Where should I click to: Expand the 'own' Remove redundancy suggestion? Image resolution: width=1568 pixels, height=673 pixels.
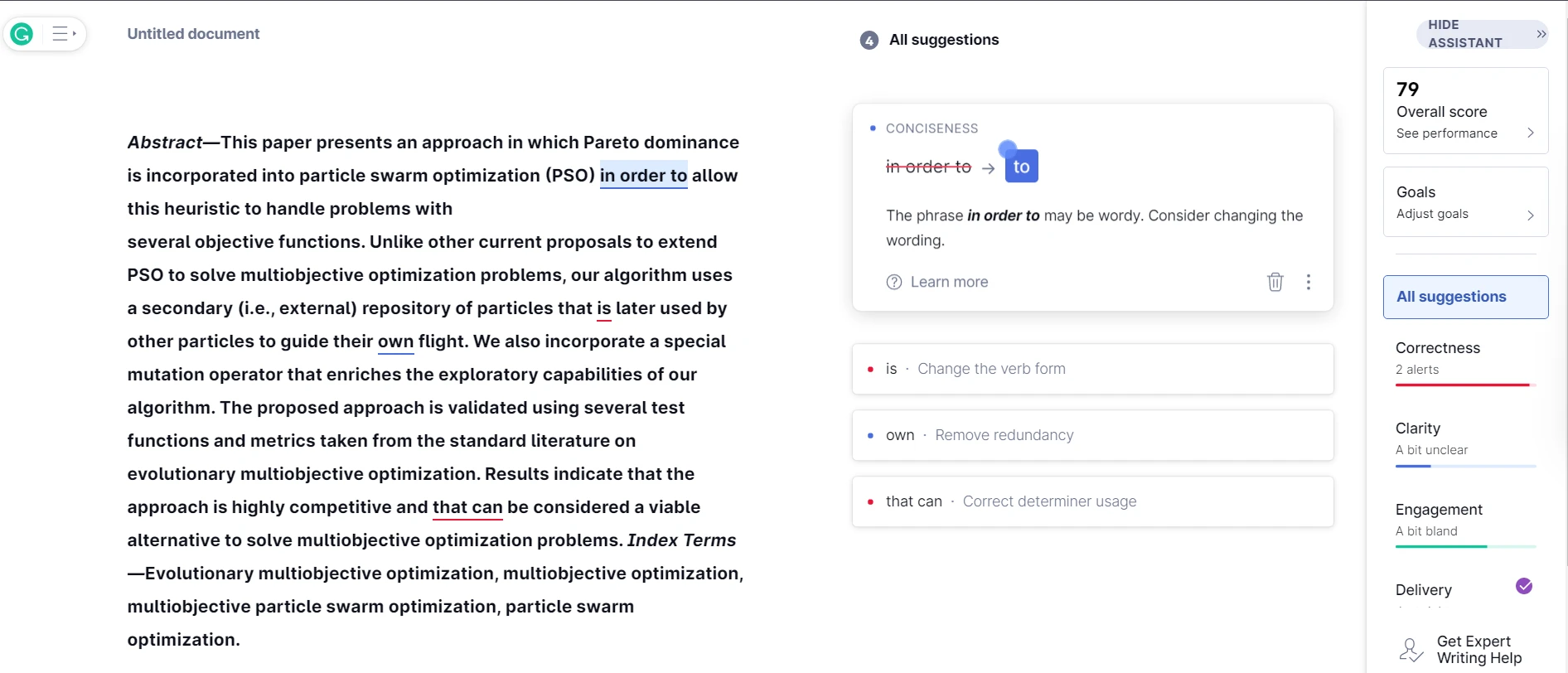(x=1092, y=435)
